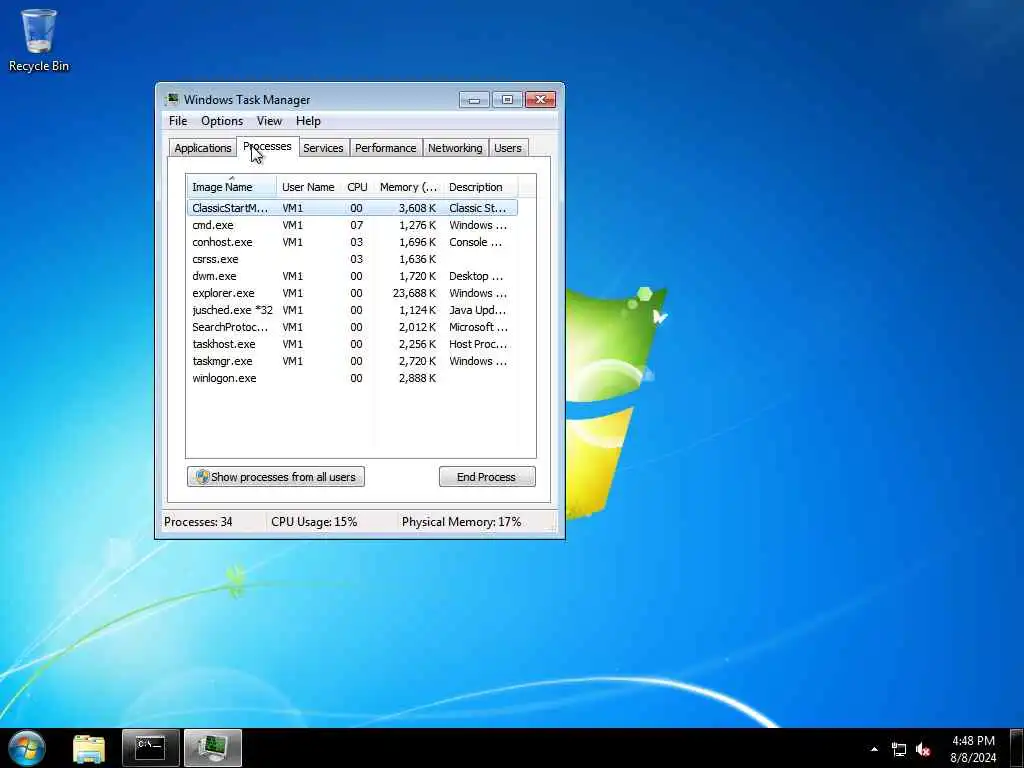Open the Recycle Bin desktop icon
The image size is (1024, 768).
[x=39, y=40]
